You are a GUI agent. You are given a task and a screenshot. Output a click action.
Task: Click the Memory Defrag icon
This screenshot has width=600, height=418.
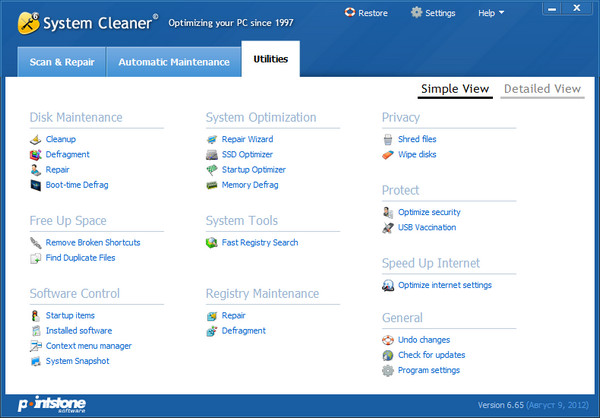[x=212, y=185]
